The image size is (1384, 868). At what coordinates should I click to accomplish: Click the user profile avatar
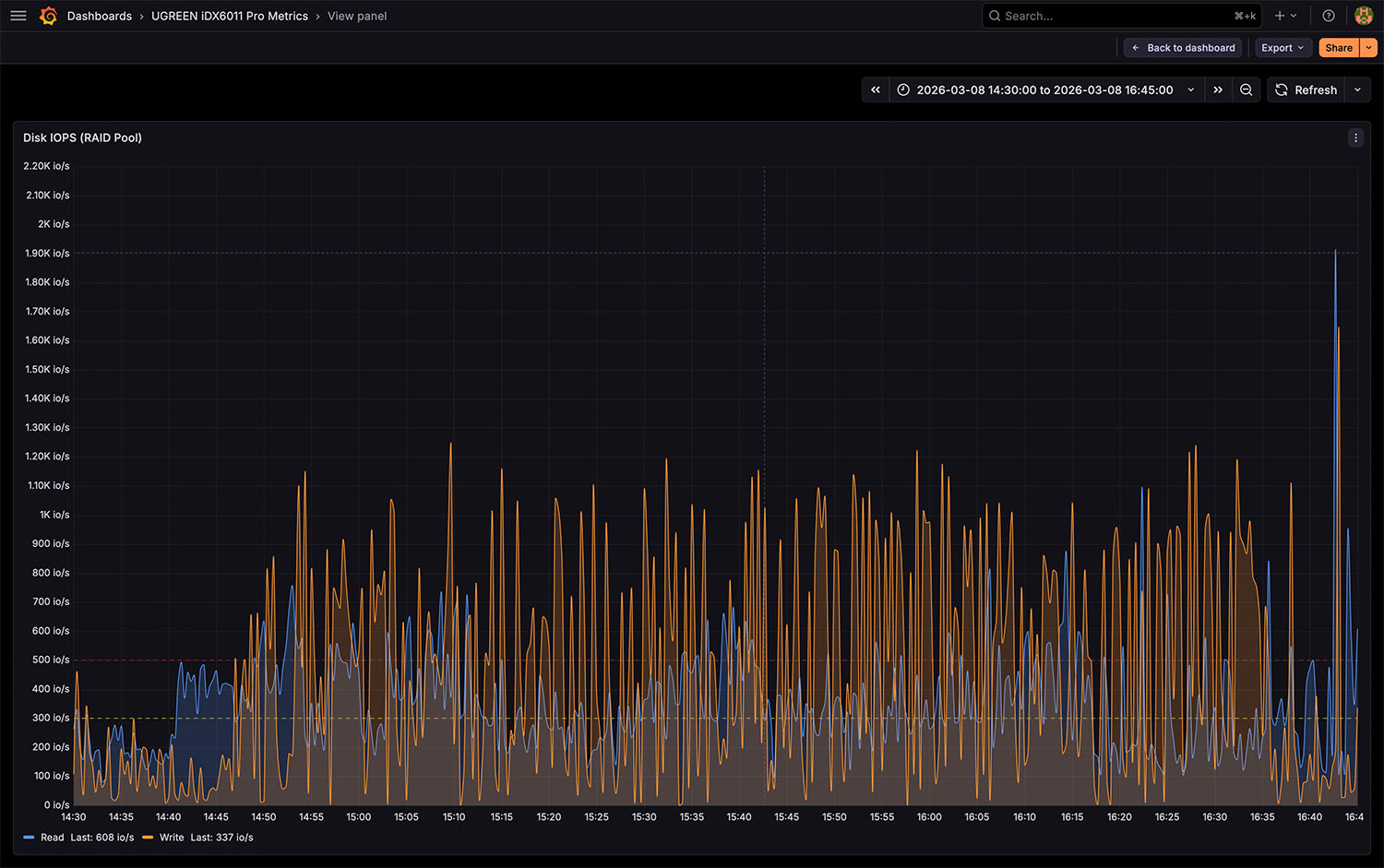1363,16
